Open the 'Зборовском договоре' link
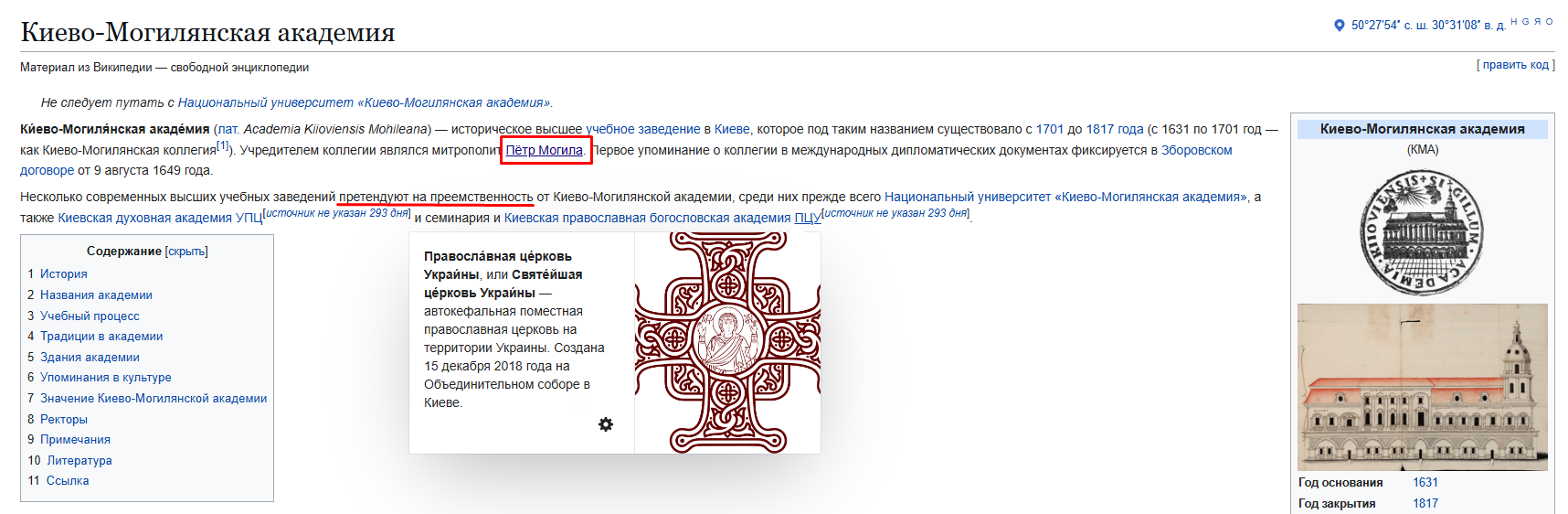The height and width of the screenshot is (514, 1568). point(1196,150)
